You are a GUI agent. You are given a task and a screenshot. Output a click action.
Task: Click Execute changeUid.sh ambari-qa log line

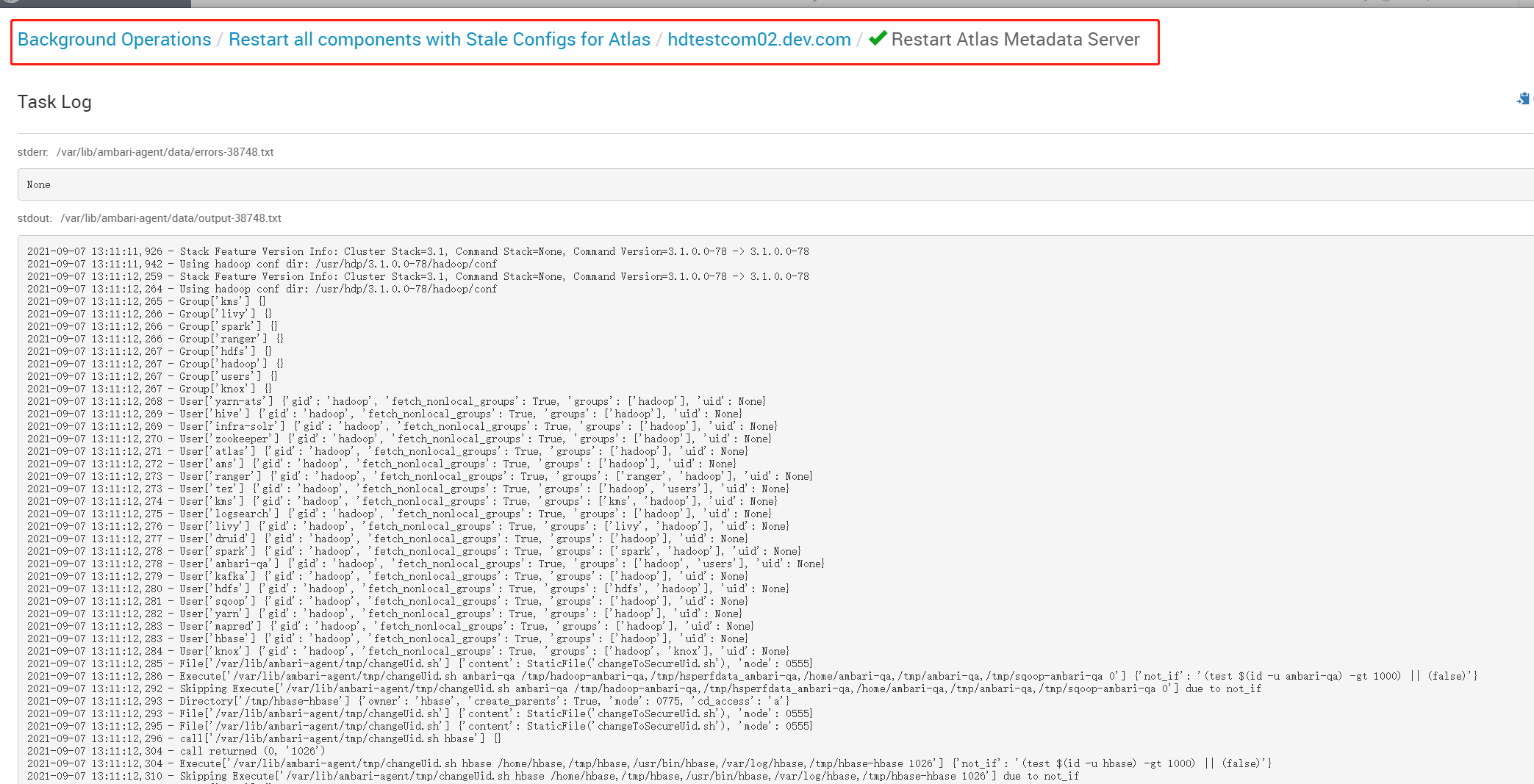(x=752, y=676)
